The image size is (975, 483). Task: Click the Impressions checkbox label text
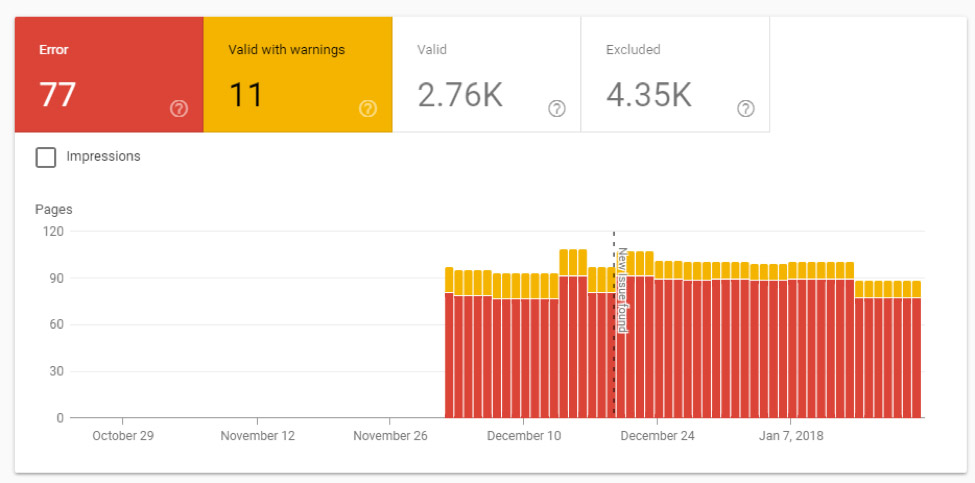point(103,157)
